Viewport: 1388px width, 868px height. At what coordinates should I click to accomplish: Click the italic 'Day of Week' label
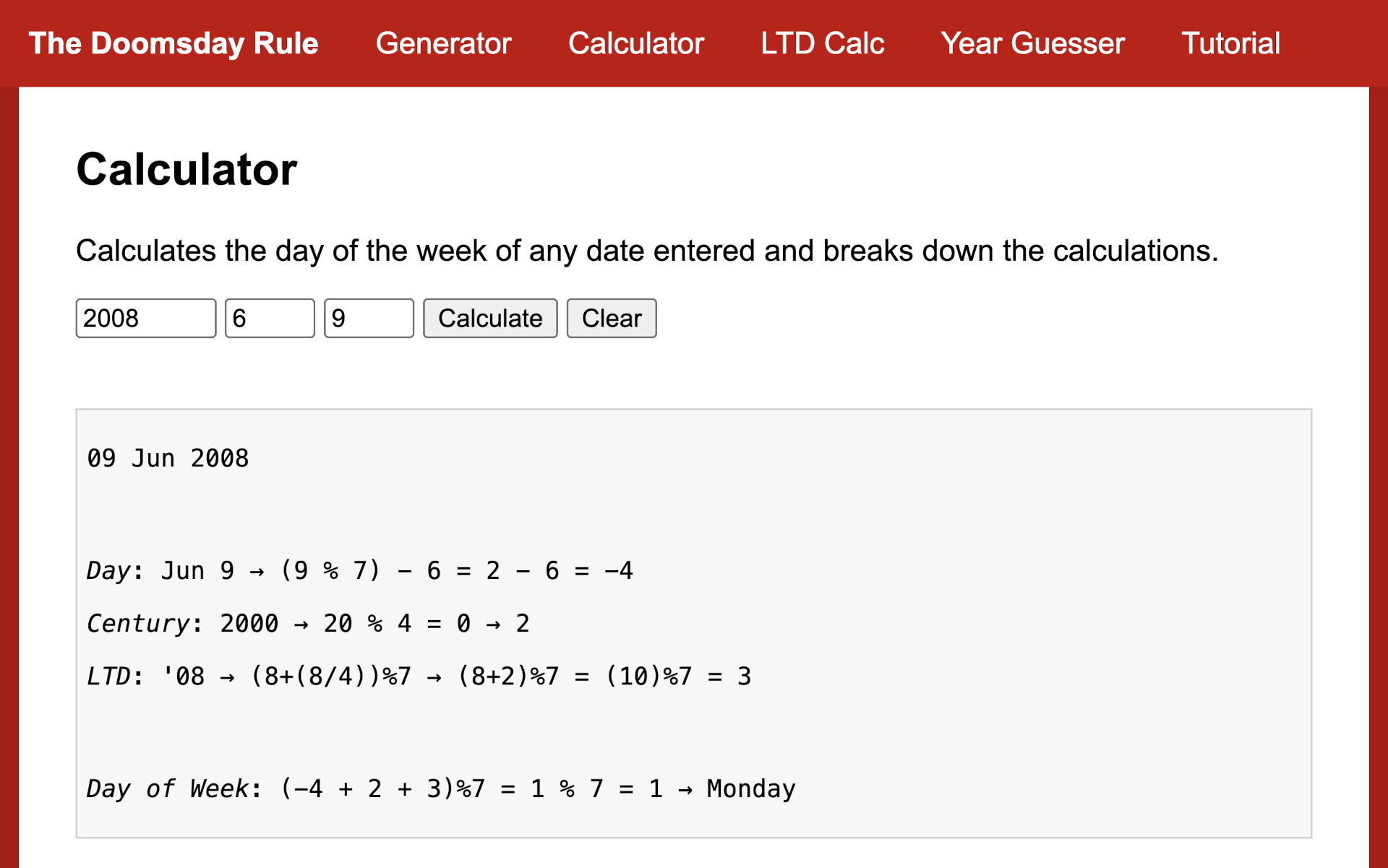(167, 788)
